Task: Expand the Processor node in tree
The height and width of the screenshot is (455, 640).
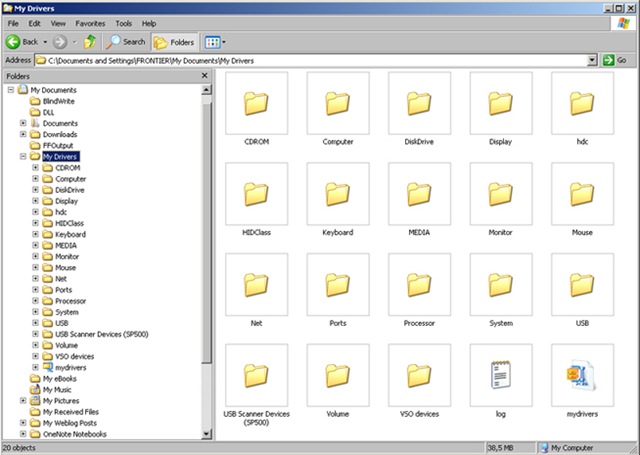Action: (36, 301)
